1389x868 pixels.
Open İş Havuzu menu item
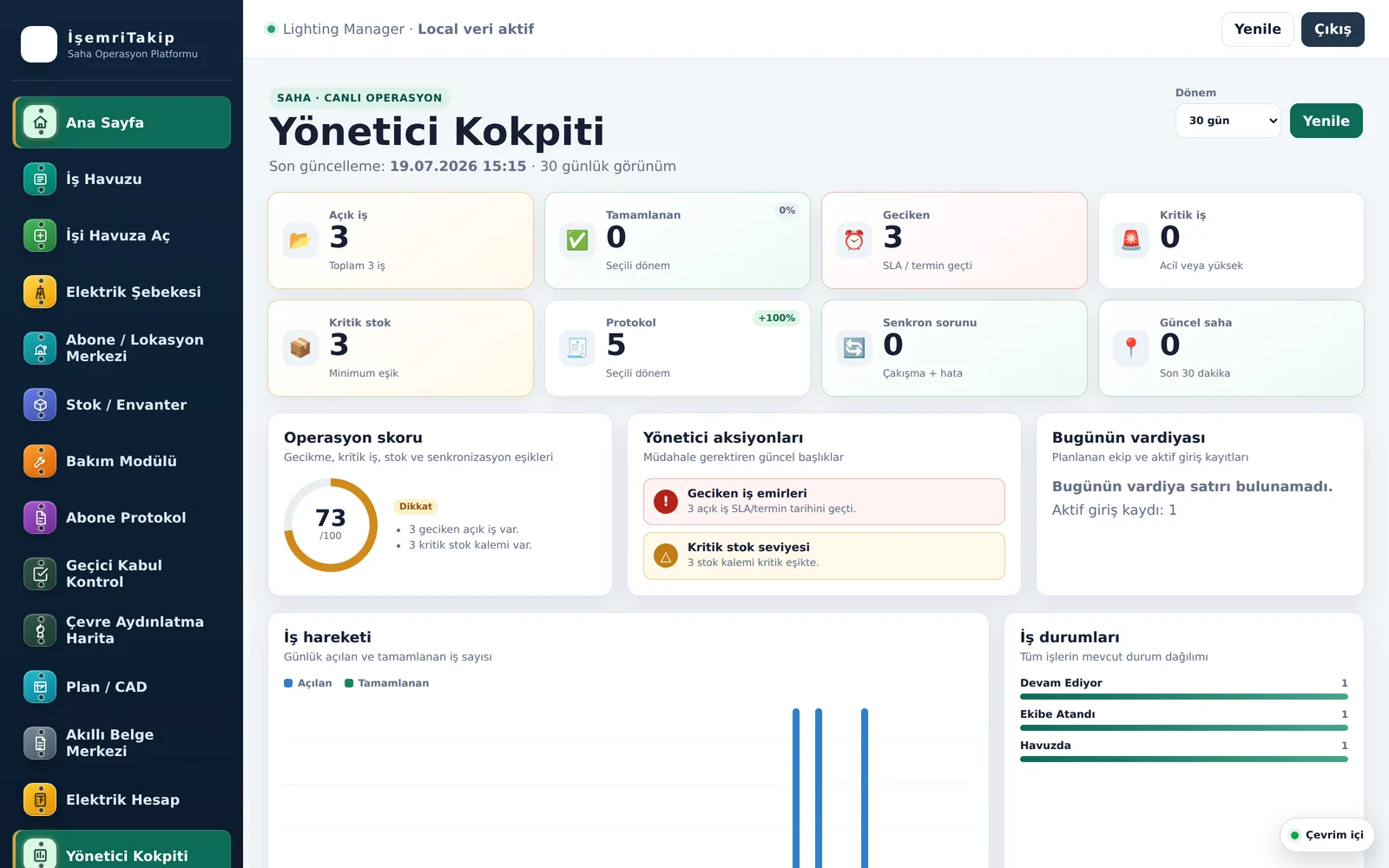[122, 179]
